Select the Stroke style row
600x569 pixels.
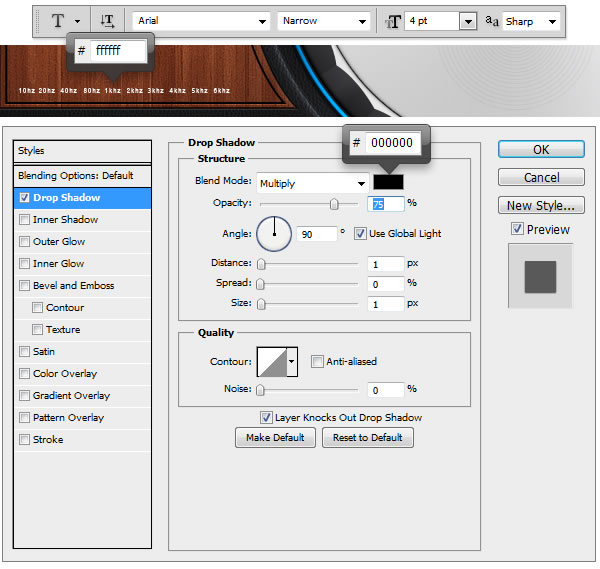pos(82,440)
